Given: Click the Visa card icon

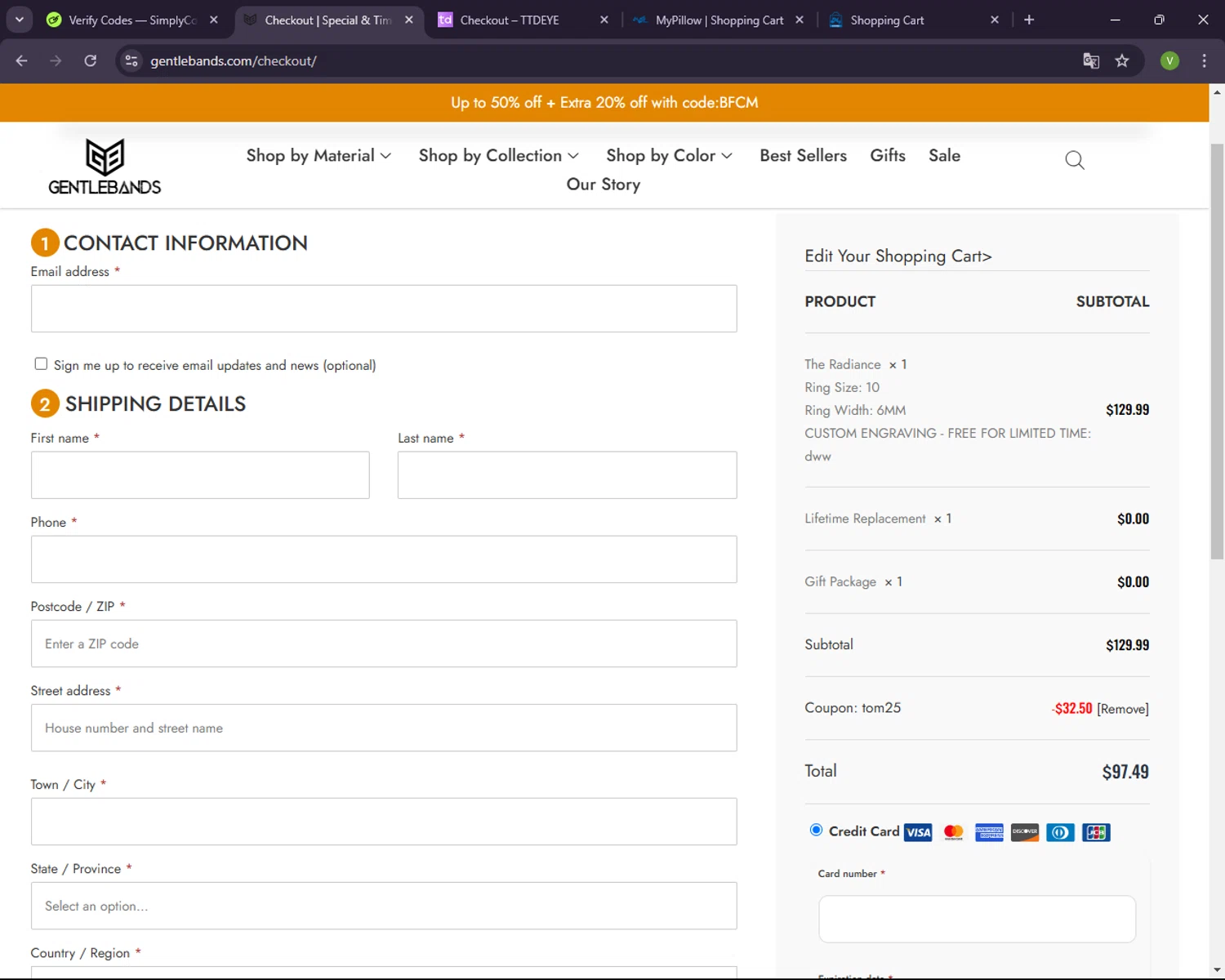Looking at the screenshot, I should click(x=918, y=832).
